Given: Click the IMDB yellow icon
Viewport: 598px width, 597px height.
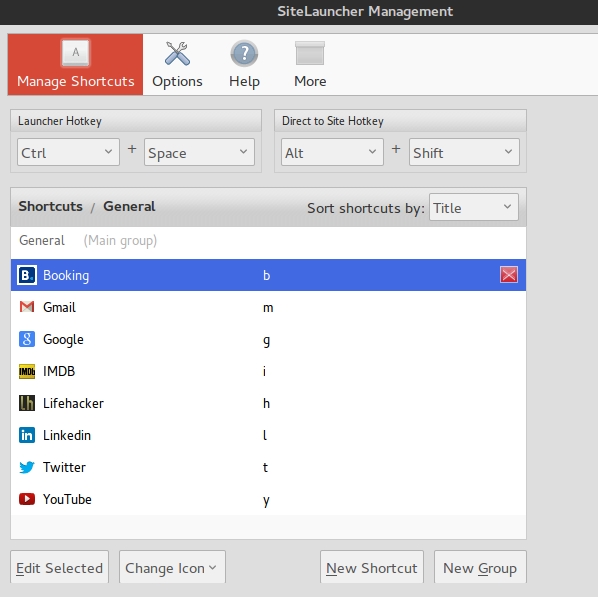Looking at the screenshot, I should point(27,371).
